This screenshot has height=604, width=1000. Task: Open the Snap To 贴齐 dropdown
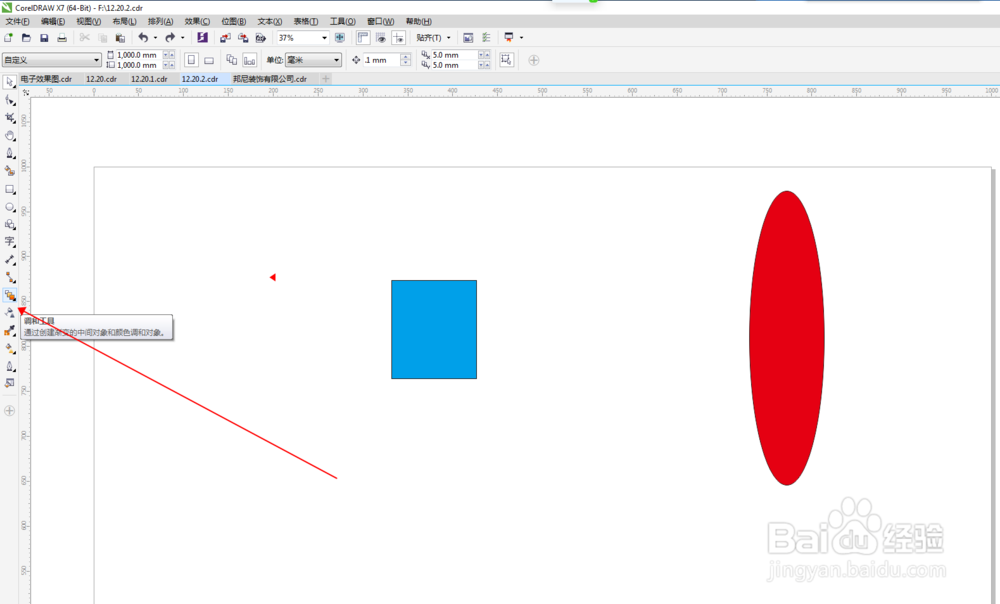[434, 38]
